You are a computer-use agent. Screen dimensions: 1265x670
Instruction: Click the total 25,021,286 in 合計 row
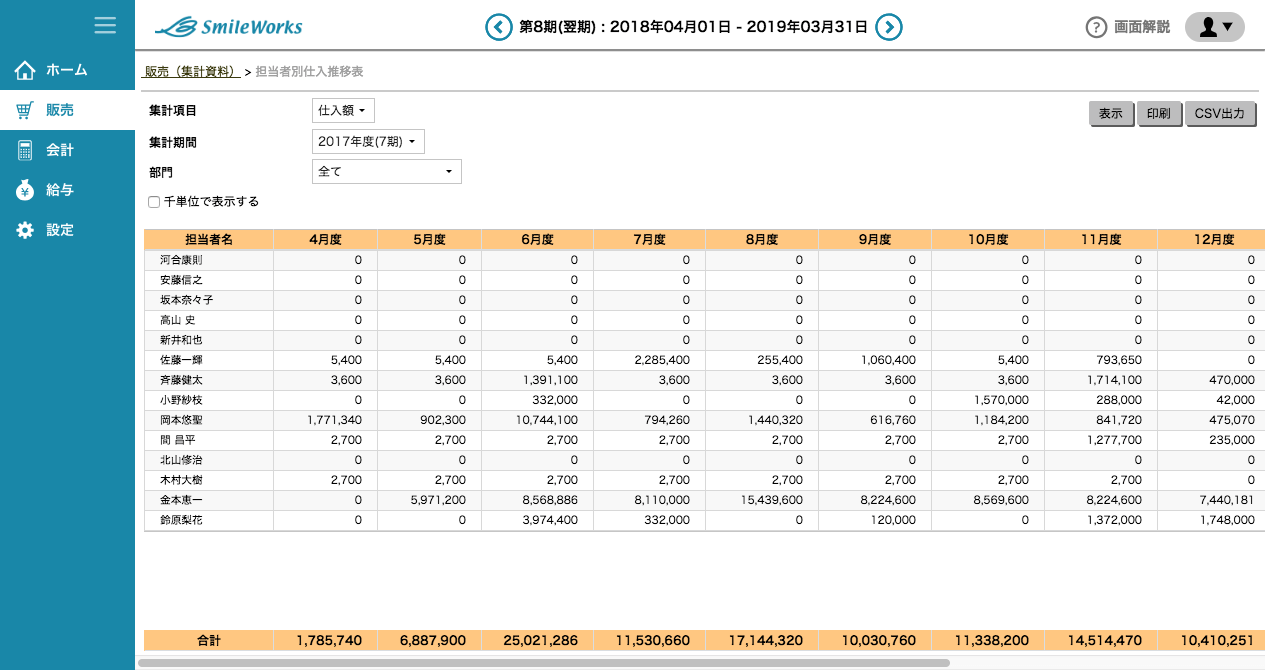click(x=541, y=640)
